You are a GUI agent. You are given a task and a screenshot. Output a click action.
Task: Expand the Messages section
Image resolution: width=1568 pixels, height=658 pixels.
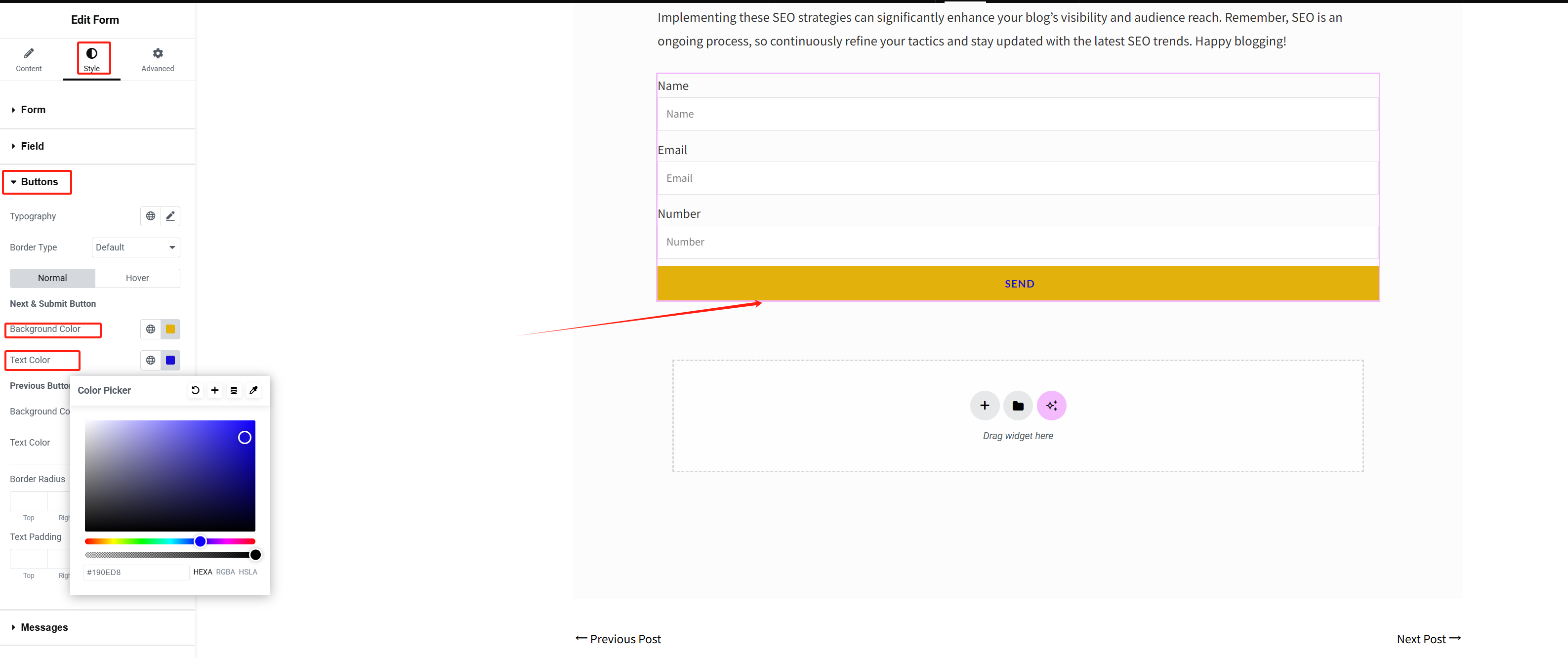44,627
